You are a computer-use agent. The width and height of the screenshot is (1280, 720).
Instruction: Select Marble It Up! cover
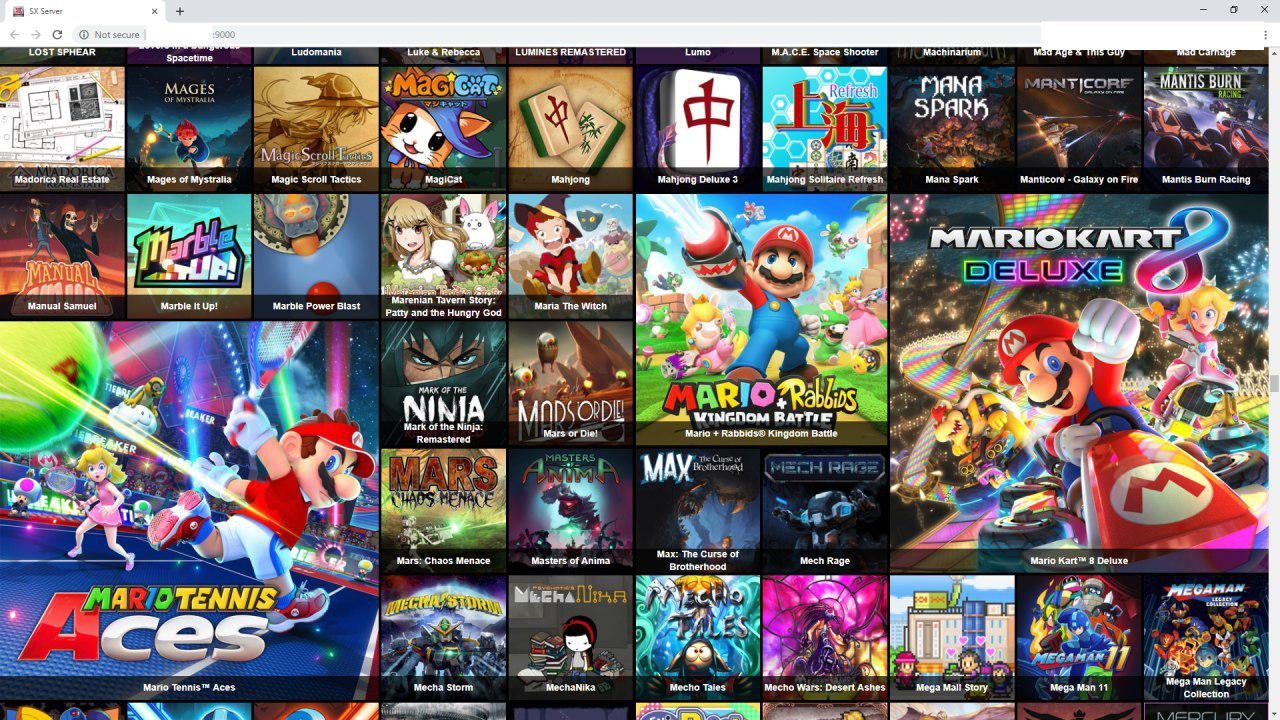click(189, 256)
